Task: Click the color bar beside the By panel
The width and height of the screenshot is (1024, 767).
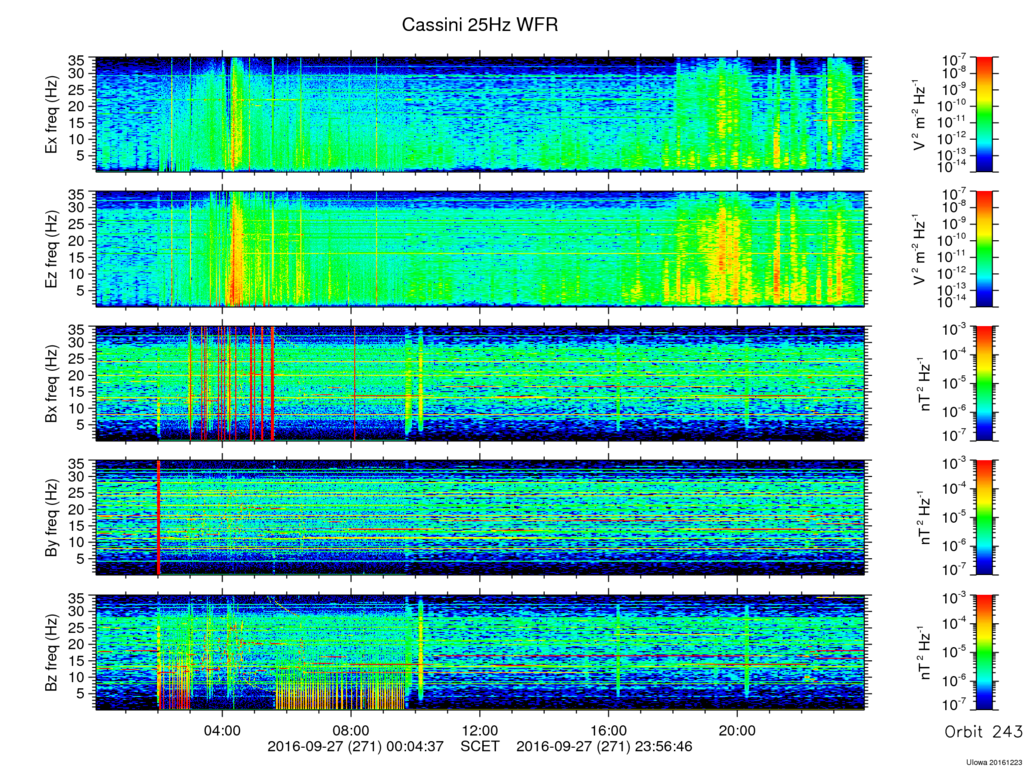Action: [x=984, y=517]
